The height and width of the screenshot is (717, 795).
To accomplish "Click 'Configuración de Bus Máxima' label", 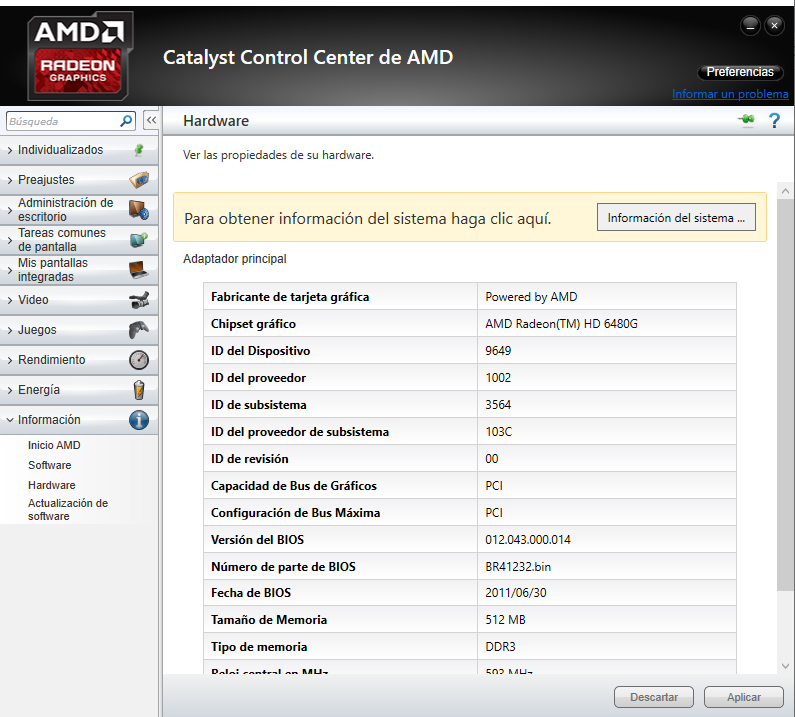I will point(295,513).
